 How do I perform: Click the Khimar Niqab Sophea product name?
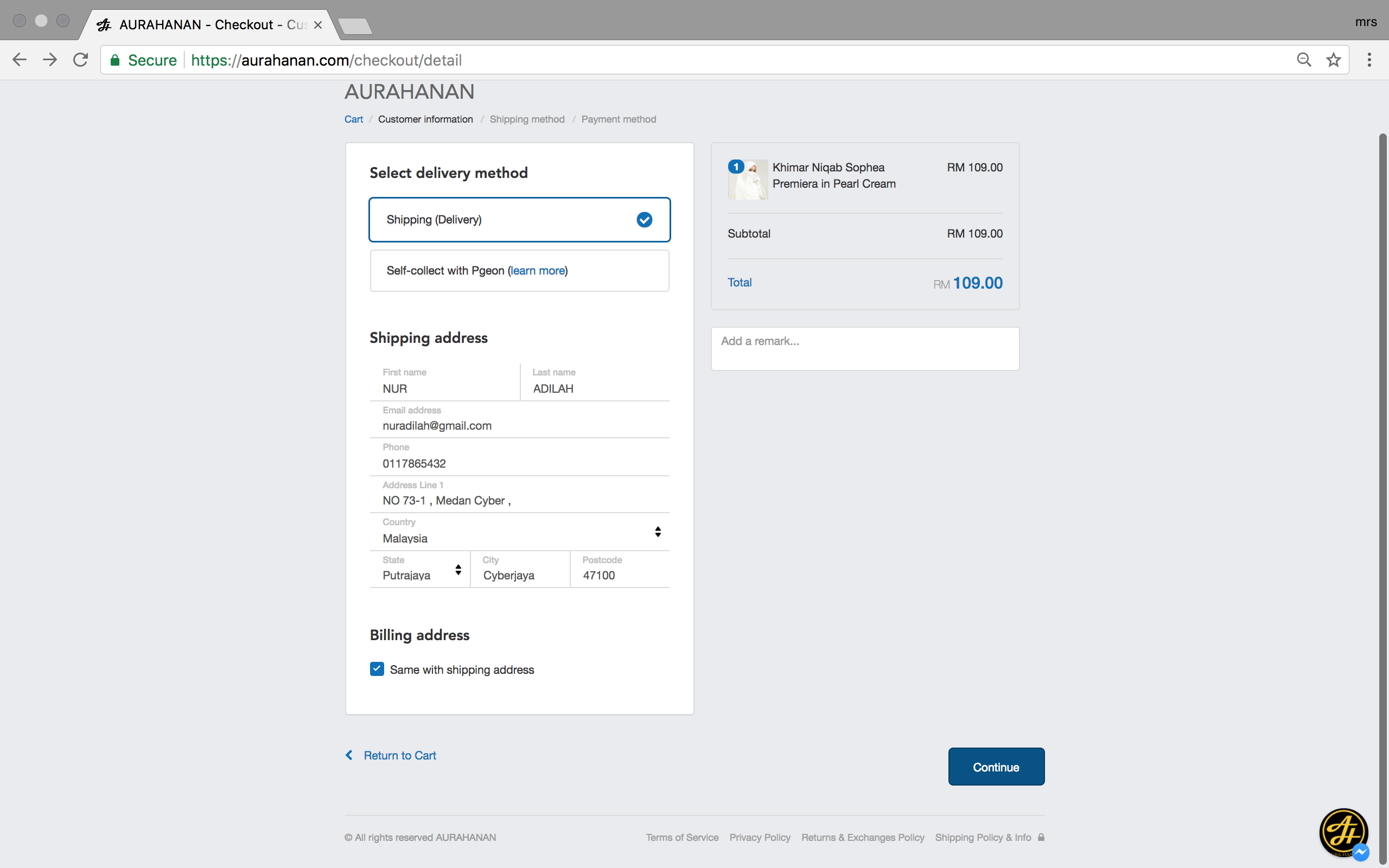click(833, 176)
